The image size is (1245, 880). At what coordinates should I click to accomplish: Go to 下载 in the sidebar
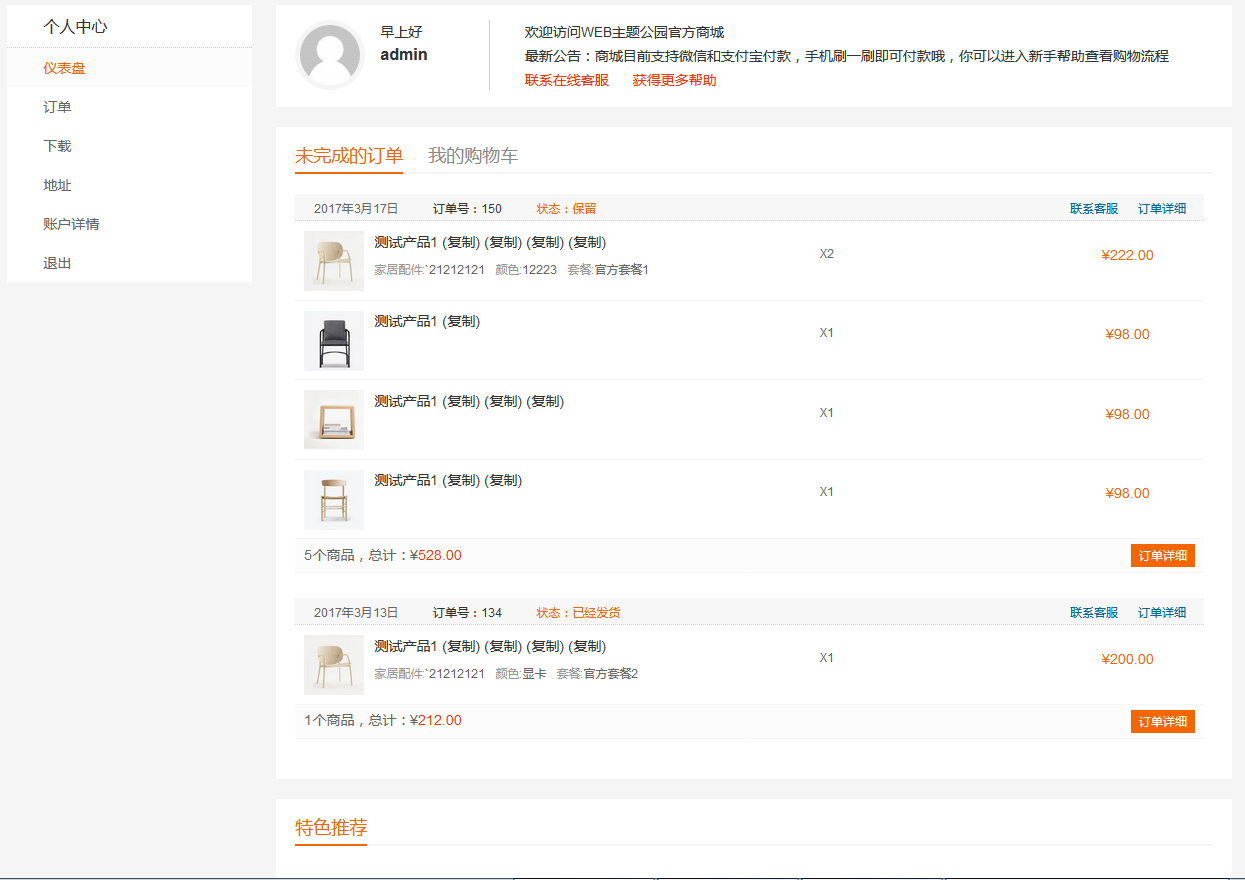click(57, 146)
